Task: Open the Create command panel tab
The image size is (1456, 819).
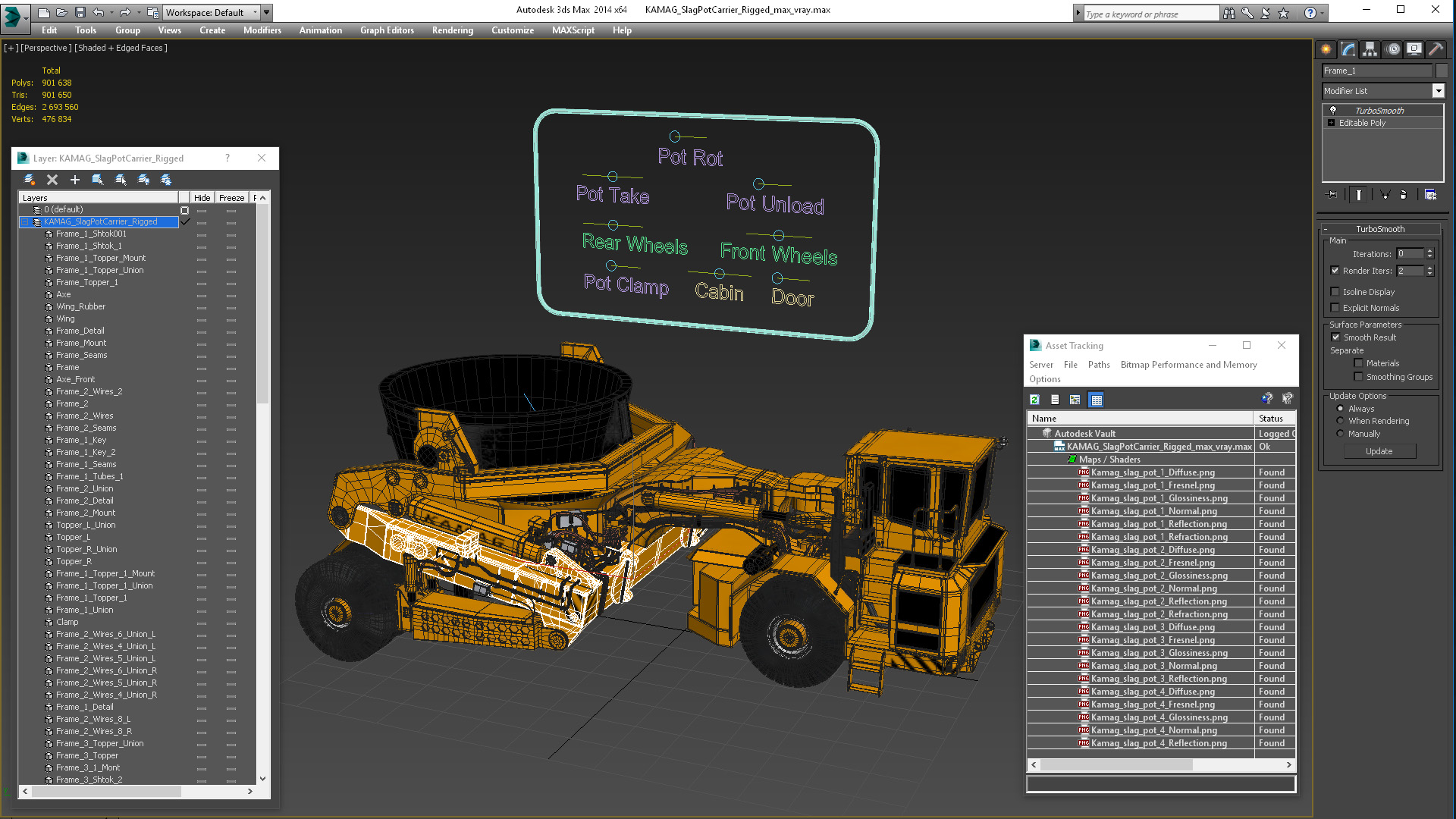Action: tap(1326, 49)
